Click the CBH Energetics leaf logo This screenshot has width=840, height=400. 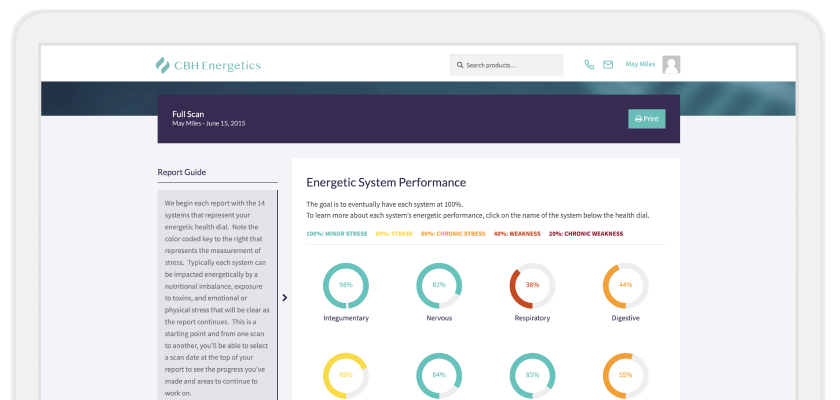pos(161,65)
